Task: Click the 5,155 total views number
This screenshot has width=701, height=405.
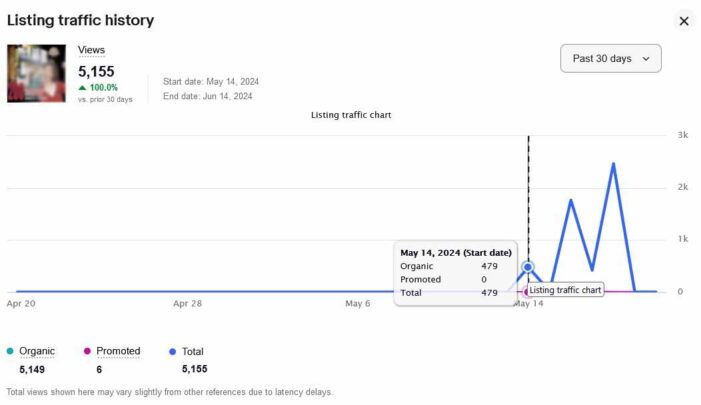Action: coord(96,71)
